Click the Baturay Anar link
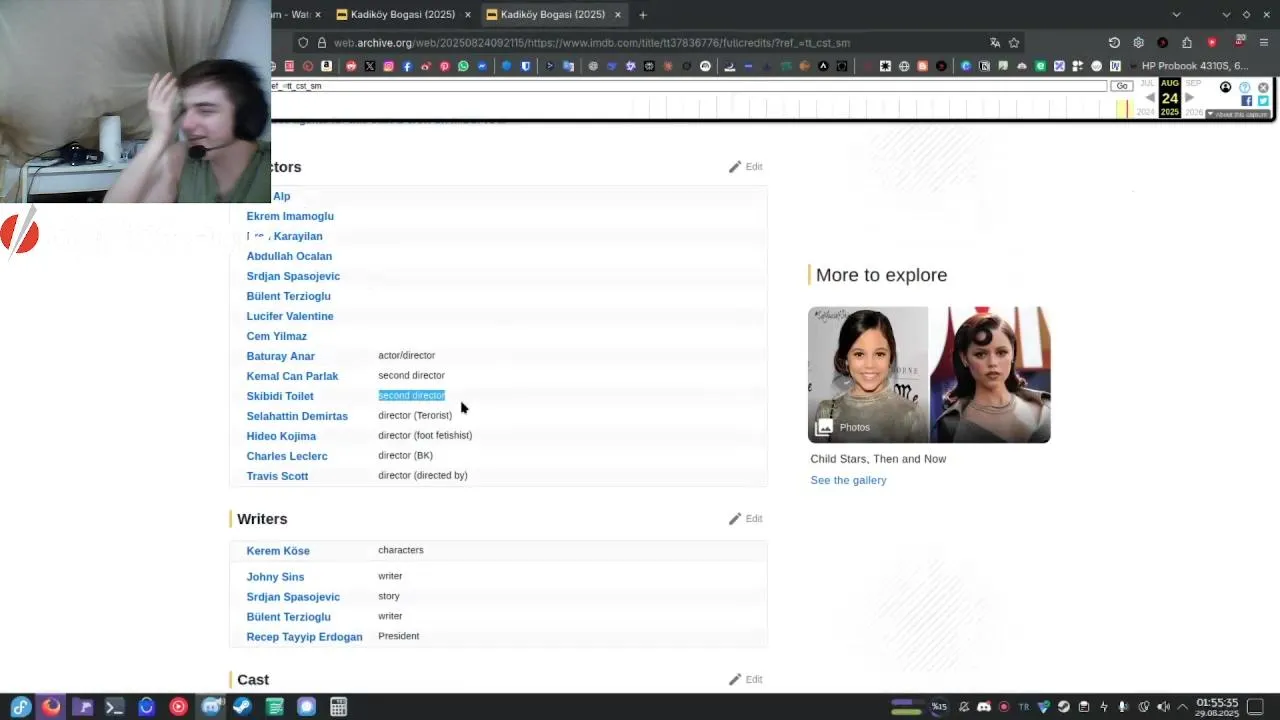The width and height of the screenshot is (1280, 720). pyautogui.click(x=281, y=356)
